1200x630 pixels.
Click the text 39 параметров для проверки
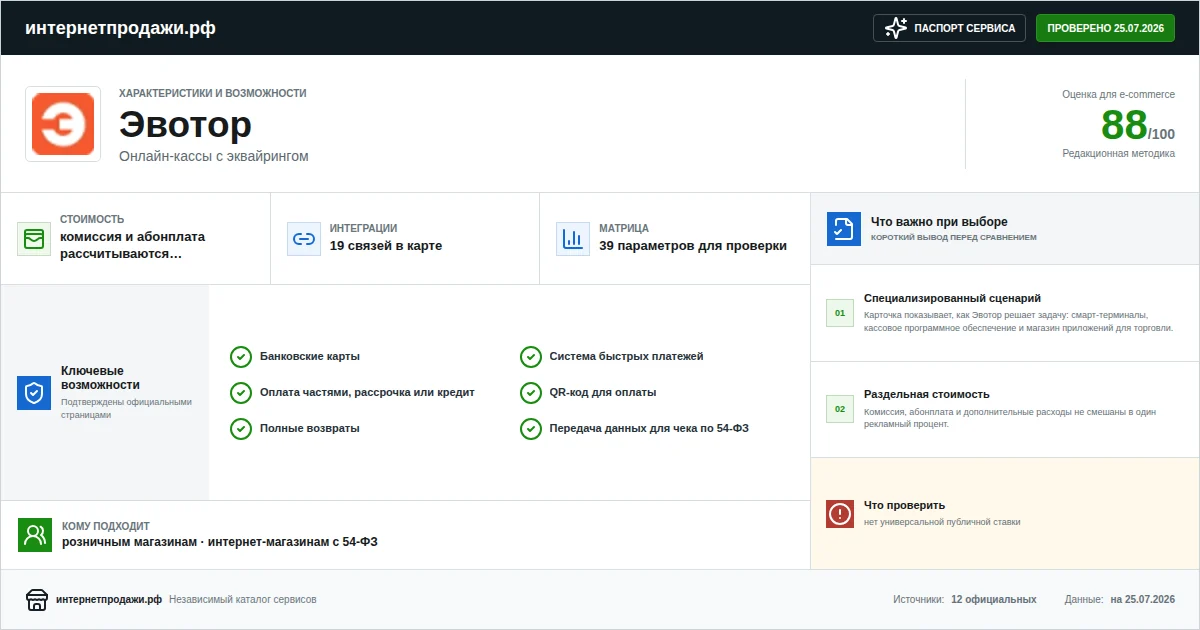point(693,246)
